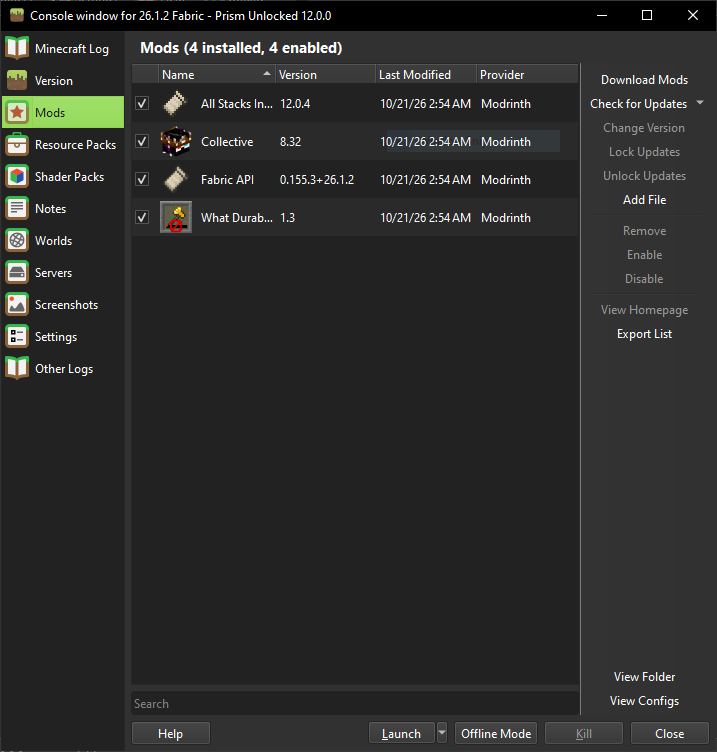The height and width of the screenshot is (752, 717).
Task: Uncheck the Collective mod checkbox
Action: tap(142, 141)
